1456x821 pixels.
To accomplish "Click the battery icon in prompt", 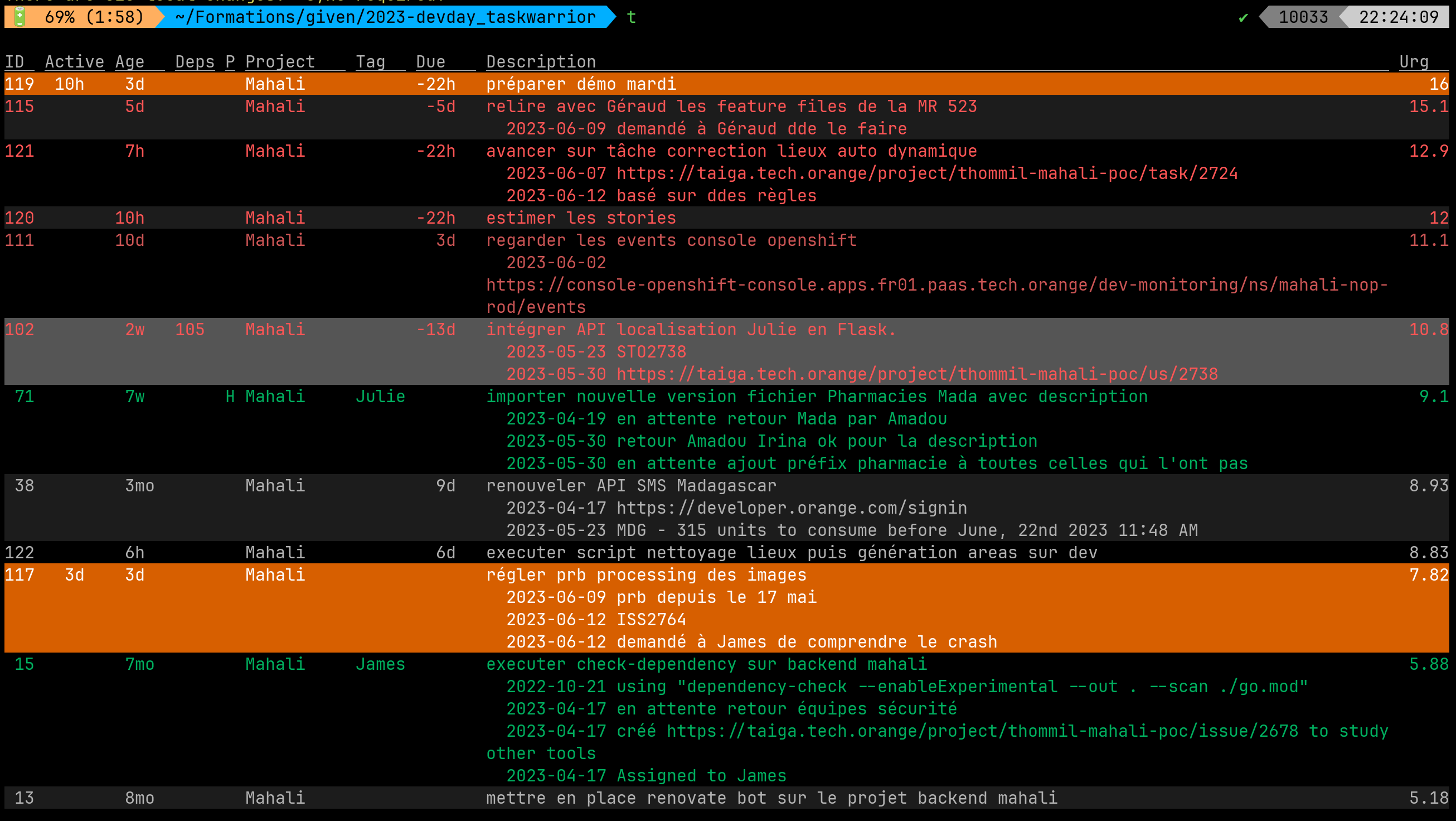I will [20, 16].
